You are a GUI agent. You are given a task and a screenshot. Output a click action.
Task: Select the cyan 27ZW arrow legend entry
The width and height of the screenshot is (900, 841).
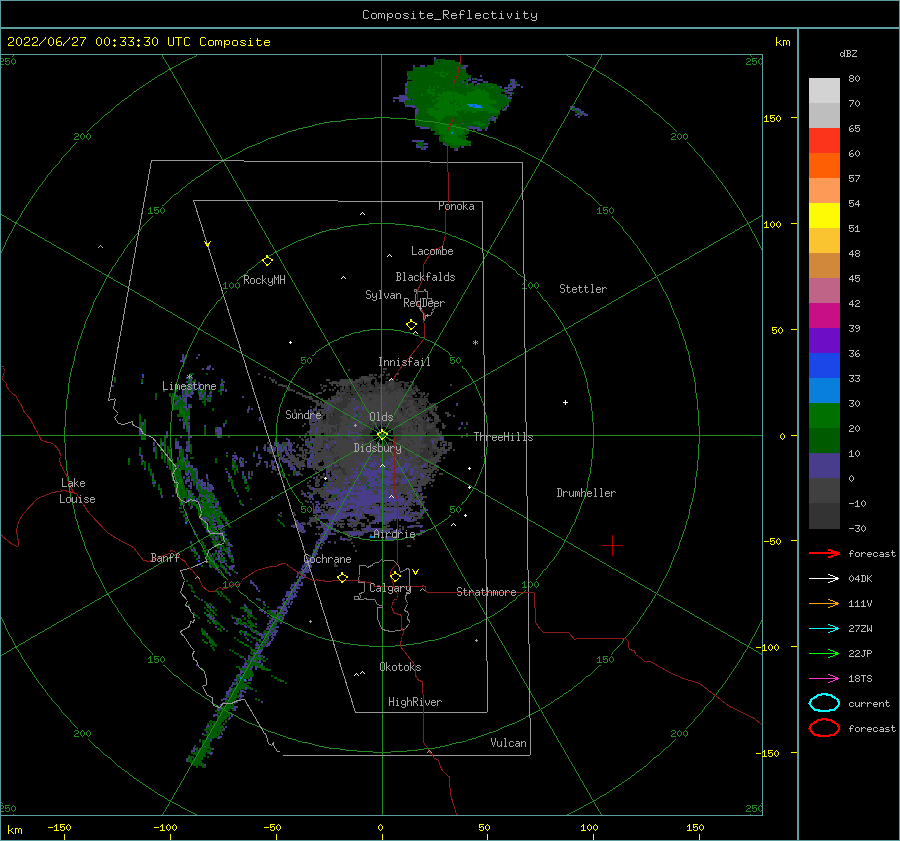coord(824,629)
